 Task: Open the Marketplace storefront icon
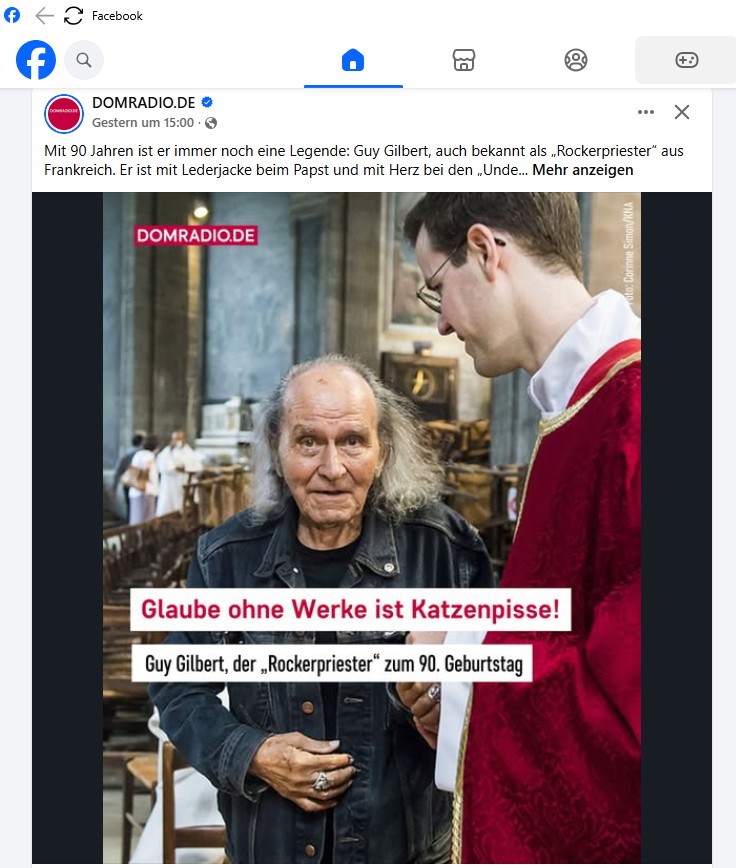(464, 60)
